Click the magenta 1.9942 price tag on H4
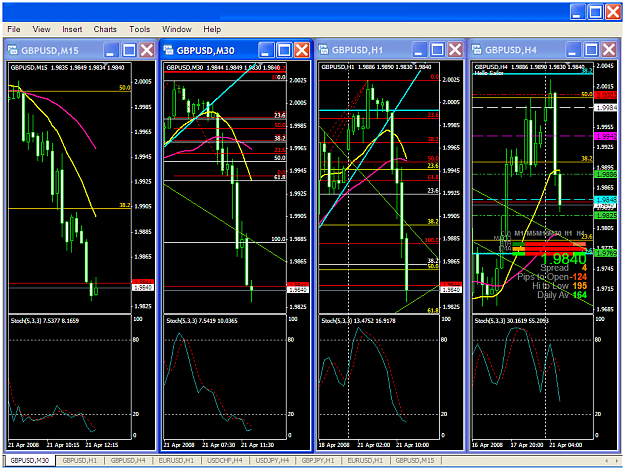 pos(605,136)
